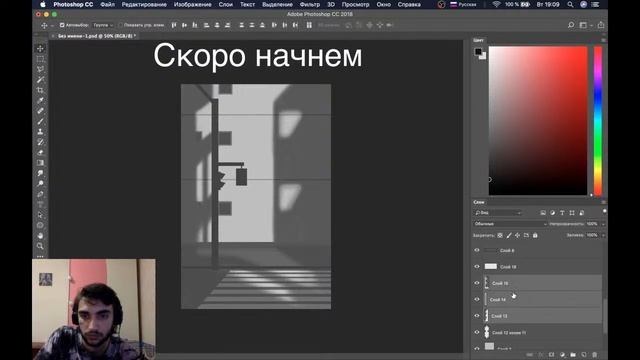Open the Слои menu
Screen dimensions: 640x360
[225, 4]
